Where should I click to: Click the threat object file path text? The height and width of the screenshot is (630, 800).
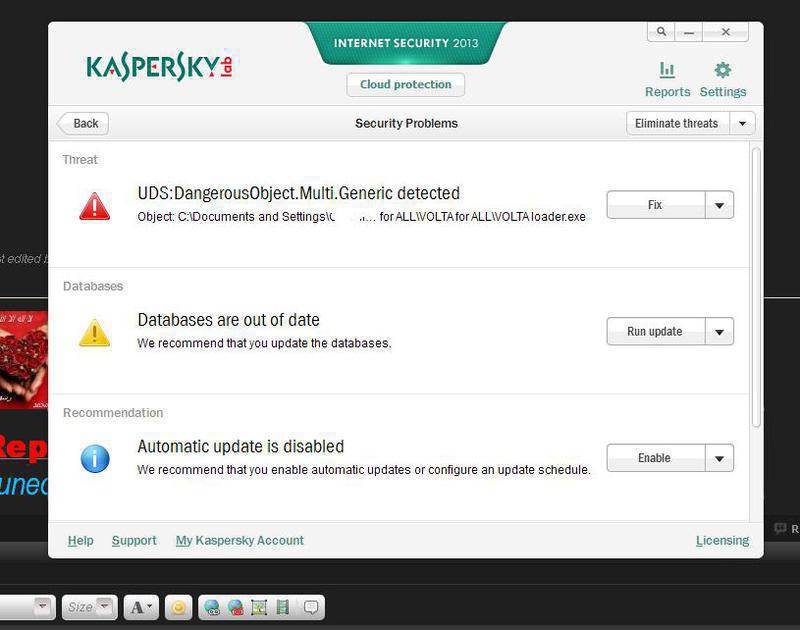(361, 217)
